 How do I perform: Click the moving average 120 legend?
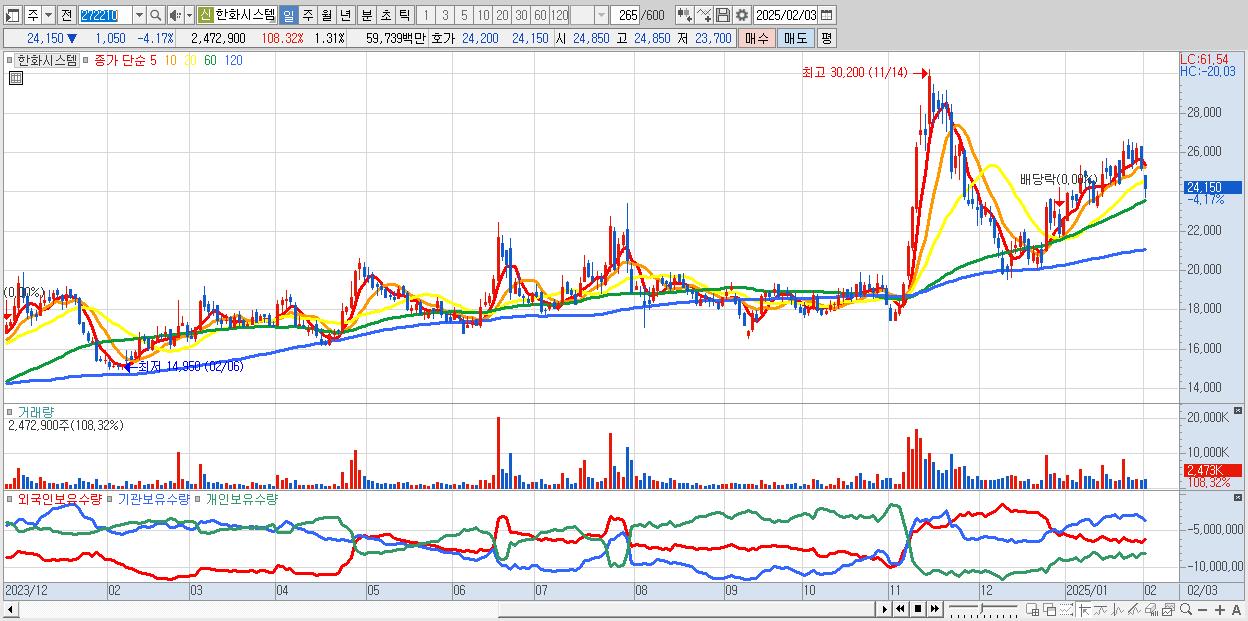point(233,60)
